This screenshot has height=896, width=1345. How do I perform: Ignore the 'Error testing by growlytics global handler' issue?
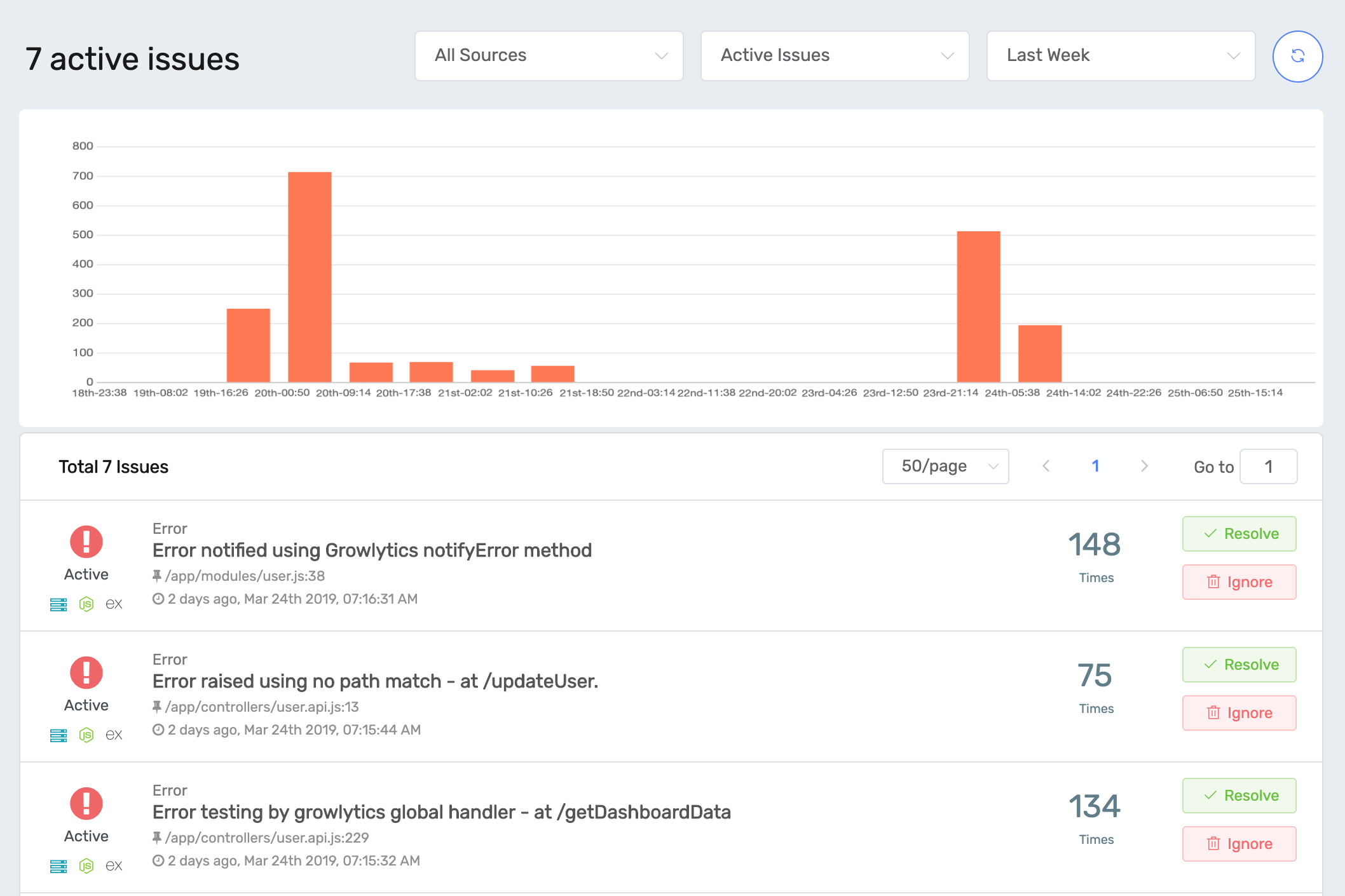(1239, 843)
